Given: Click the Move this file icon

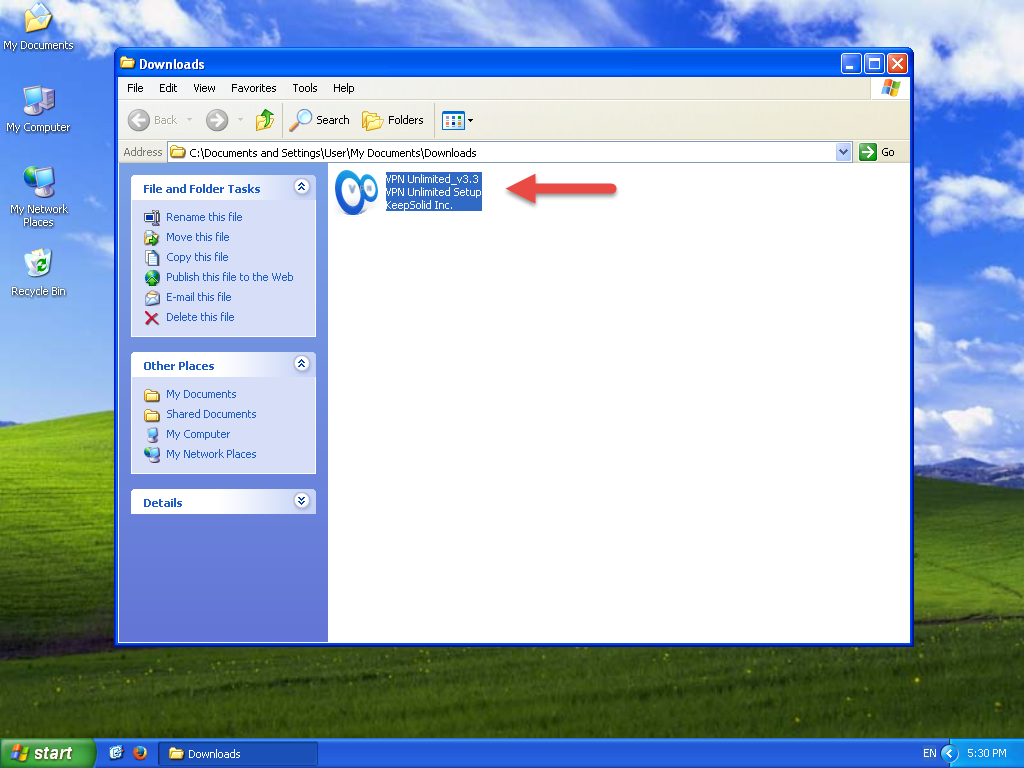Looking at the screenshot, I should click(x=152, y=238).
